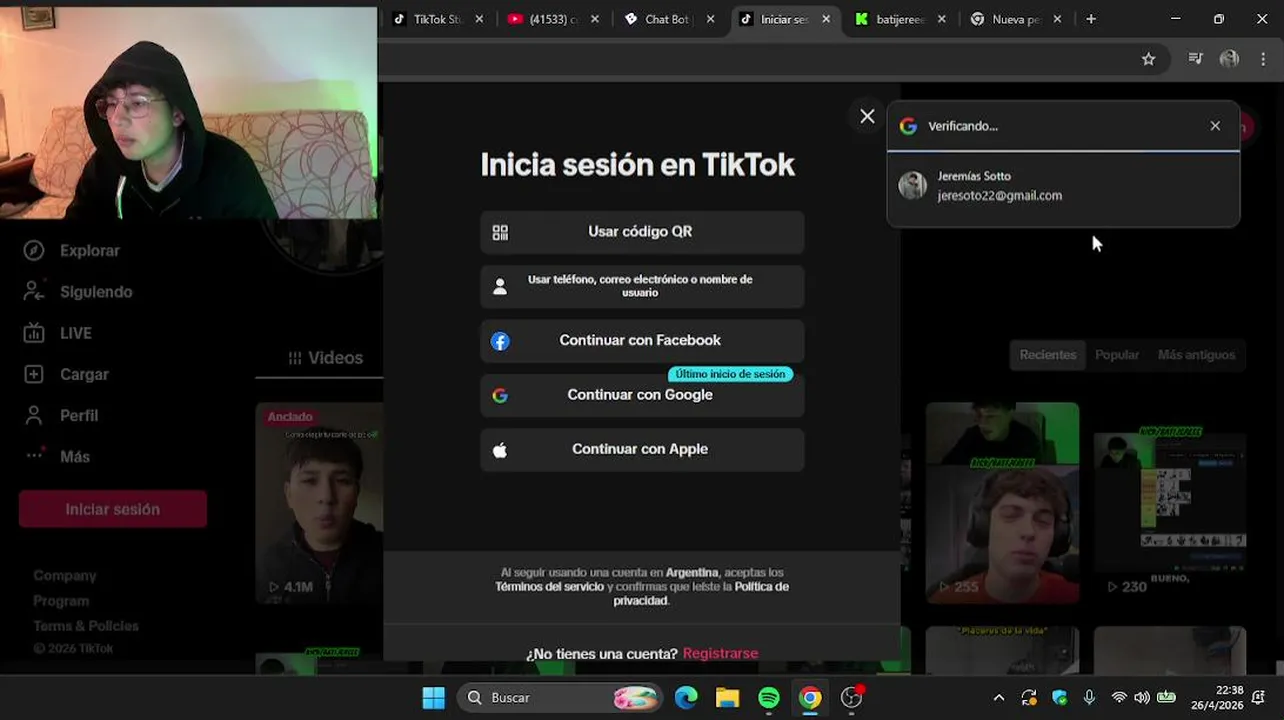The width and height of the screenshot is (1284, 720).
Task: Click the QR code icon
Action: pyautogui.click(x=500, y=232)
